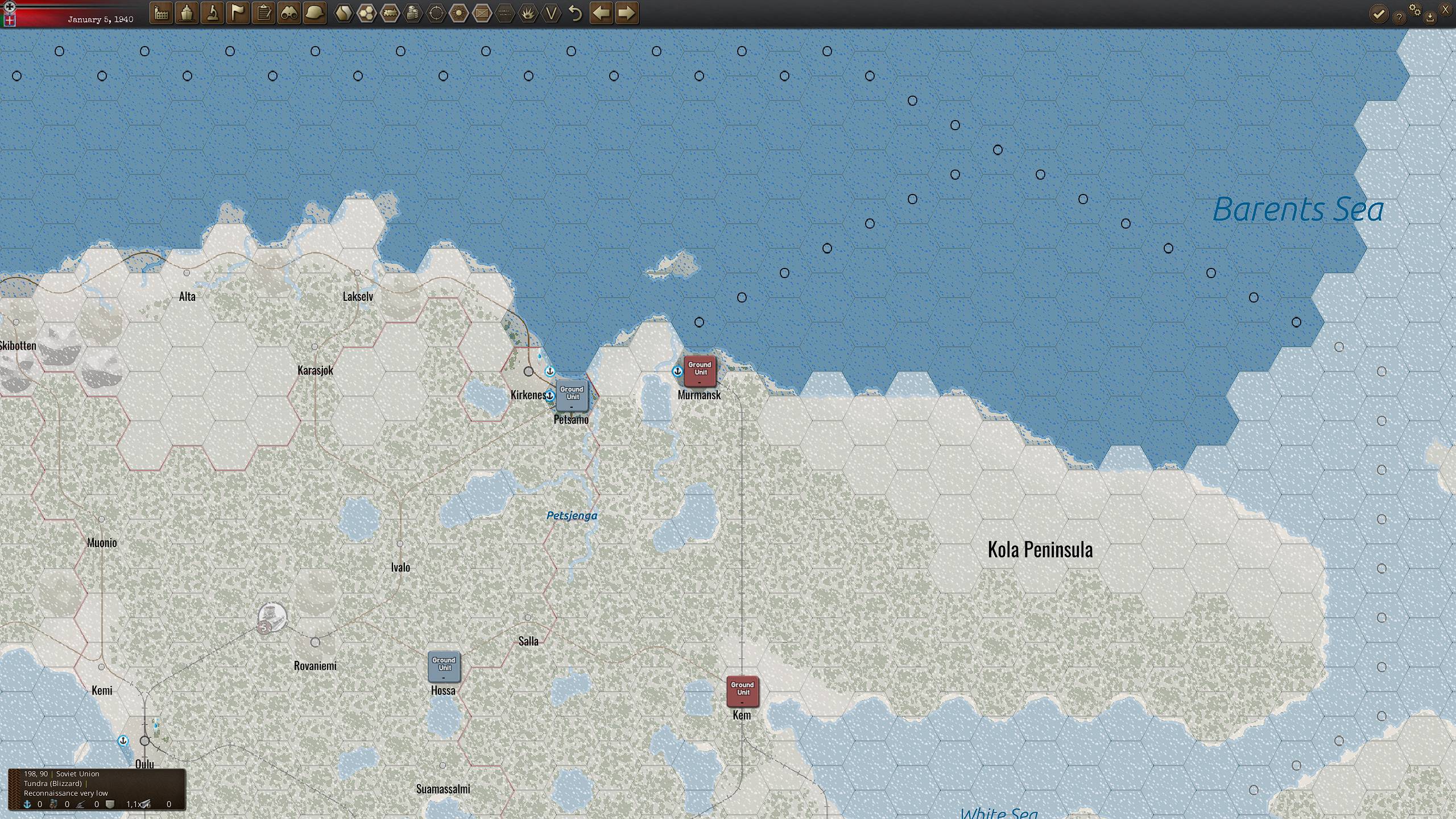Click the artillery icon in hex info panel
This screenshot has height=819, width=1456.
pyautogui.click(x=81, y=804)
